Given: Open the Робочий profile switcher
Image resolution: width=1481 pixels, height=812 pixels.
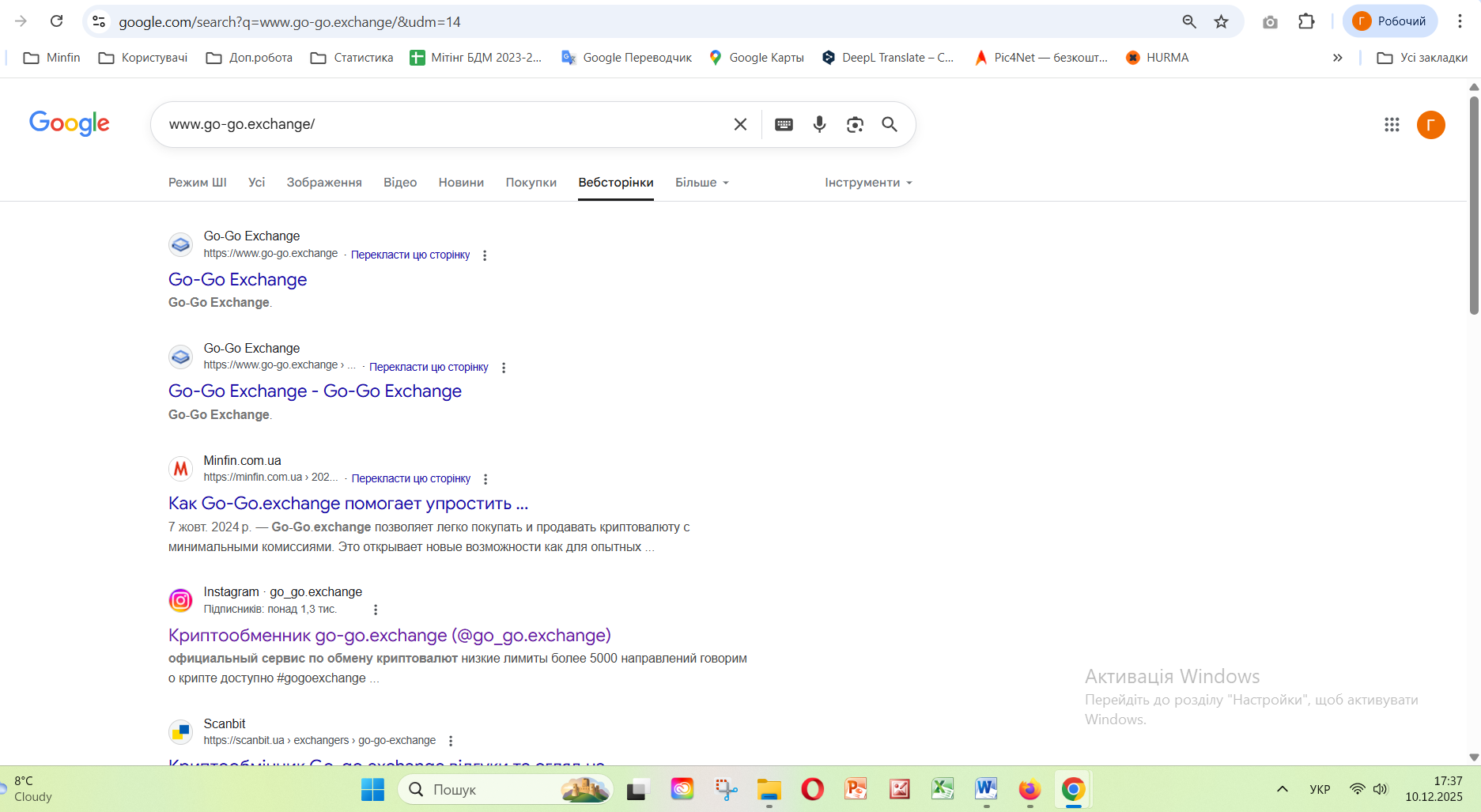Looking at the screenshot, I should 1389,21.
